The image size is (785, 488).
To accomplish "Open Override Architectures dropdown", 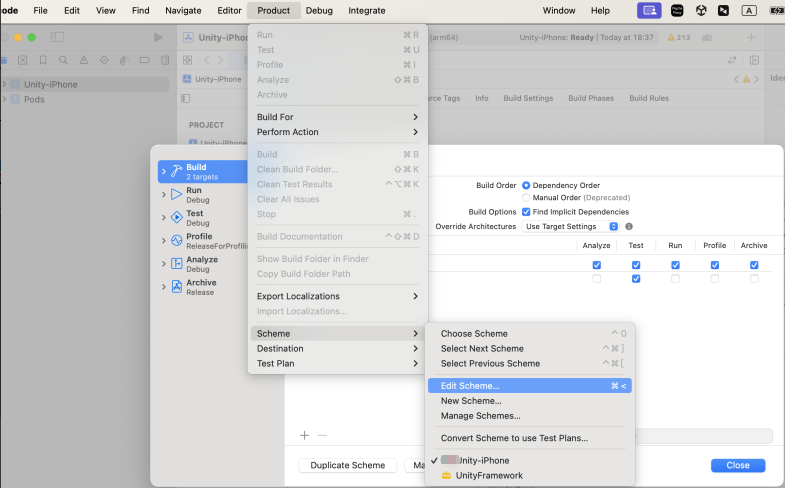I will click(570, 226).
